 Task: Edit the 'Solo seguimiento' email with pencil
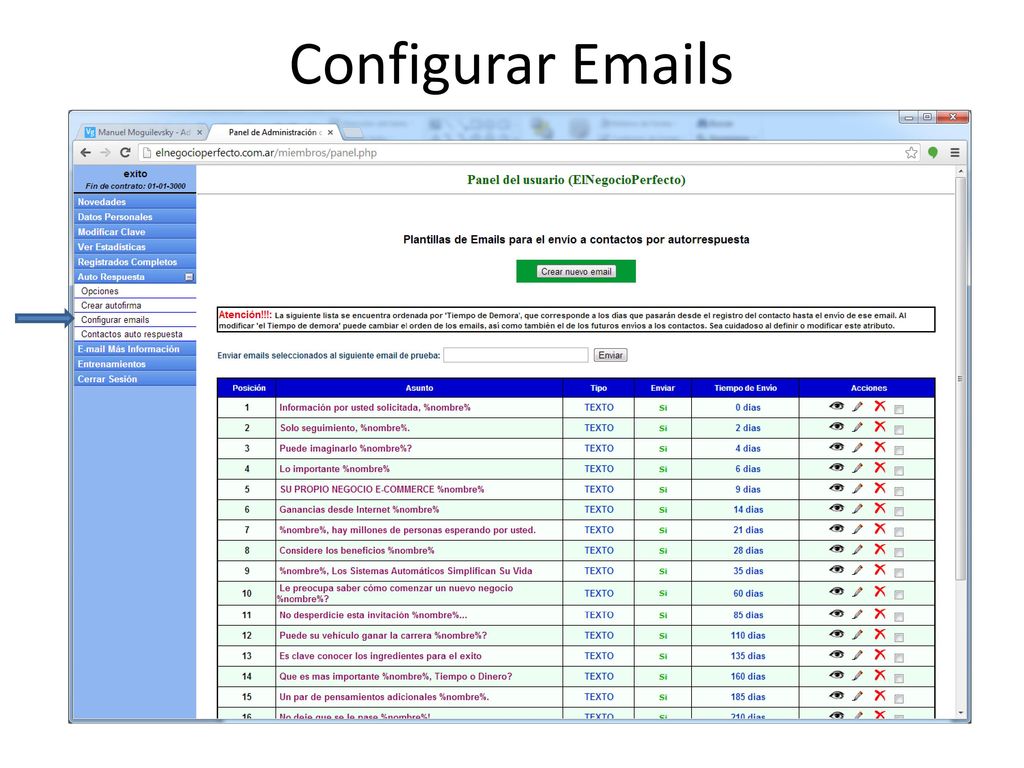857,427
